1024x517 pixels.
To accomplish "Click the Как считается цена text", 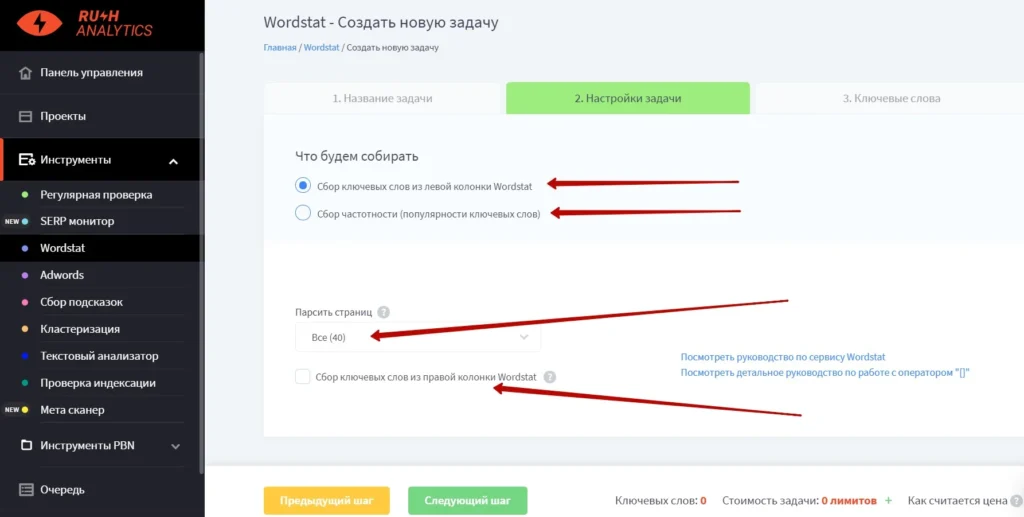I will 957,501.
